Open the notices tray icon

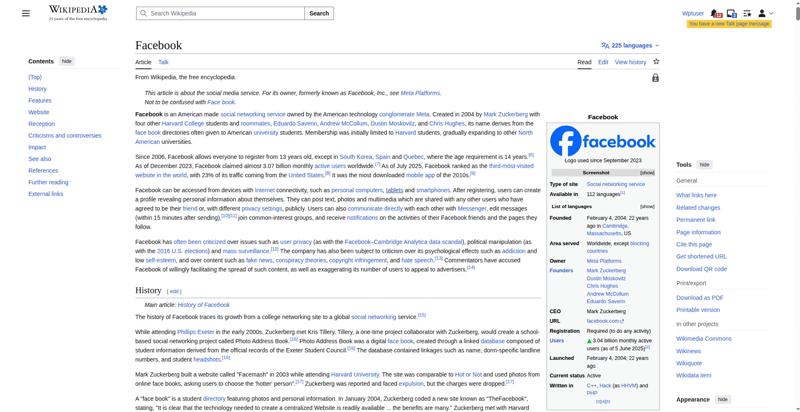pos(733,13)
